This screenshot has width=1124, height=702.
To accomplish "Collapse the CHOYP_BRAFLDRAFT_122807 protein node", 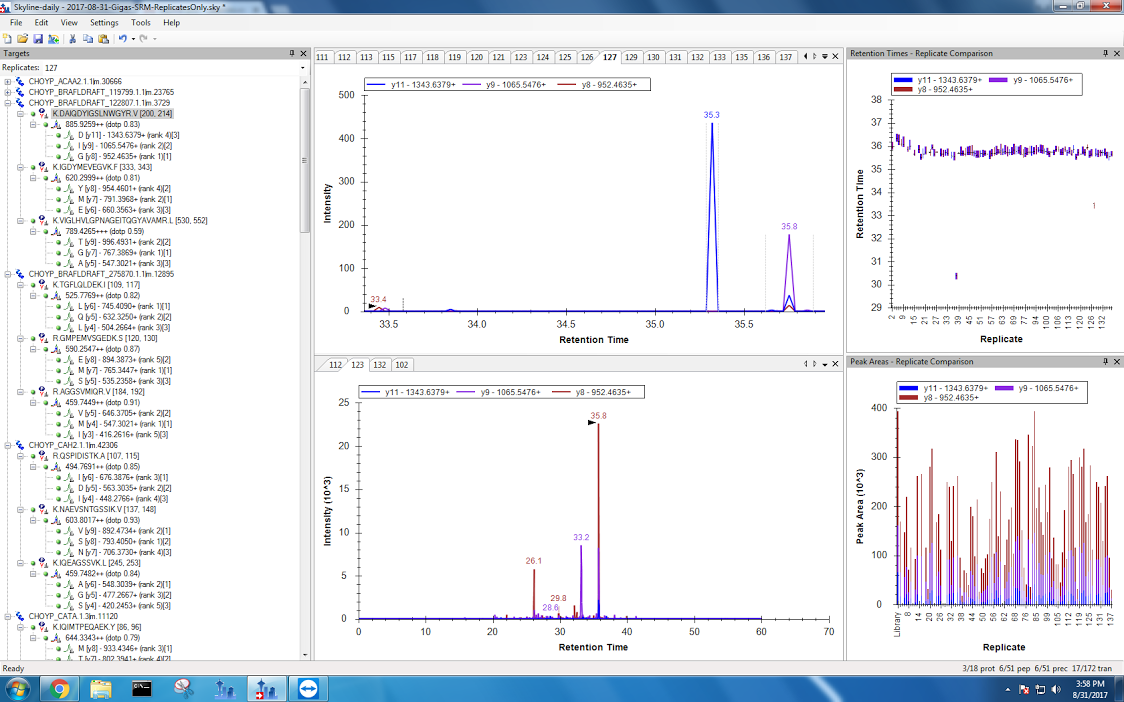I will tap(8, 102).
